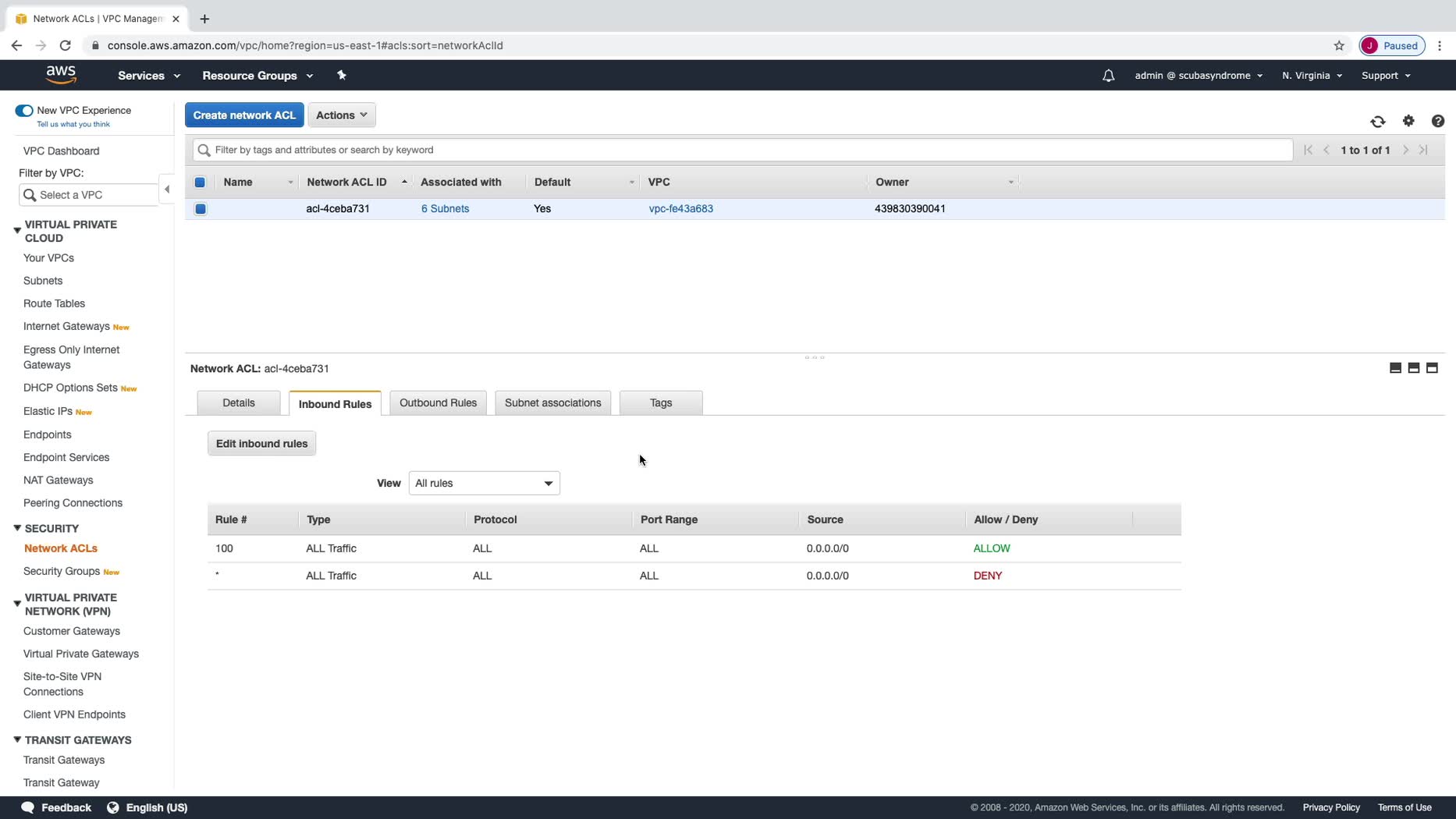1456x819 pixels.
Task: Toggle the select-all checkbox in table header
Action: tap(200, 183)
